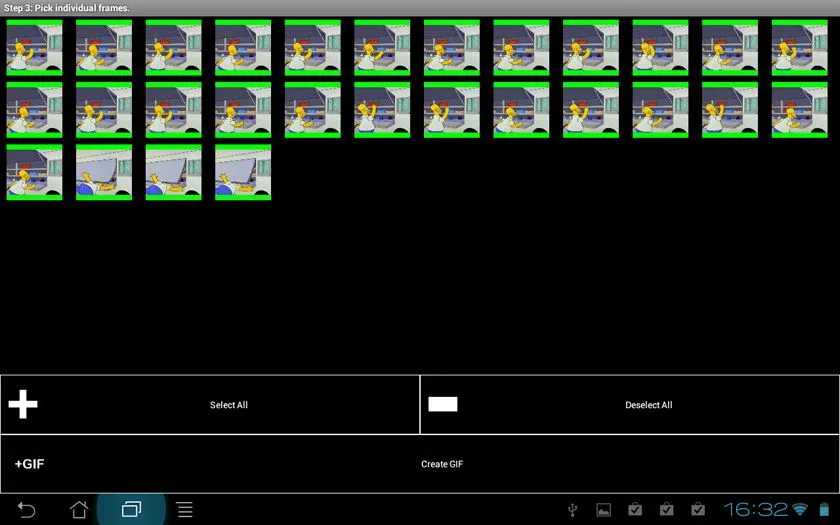
Task: Toggle the first frame in the top row
Action: point(34,48)
